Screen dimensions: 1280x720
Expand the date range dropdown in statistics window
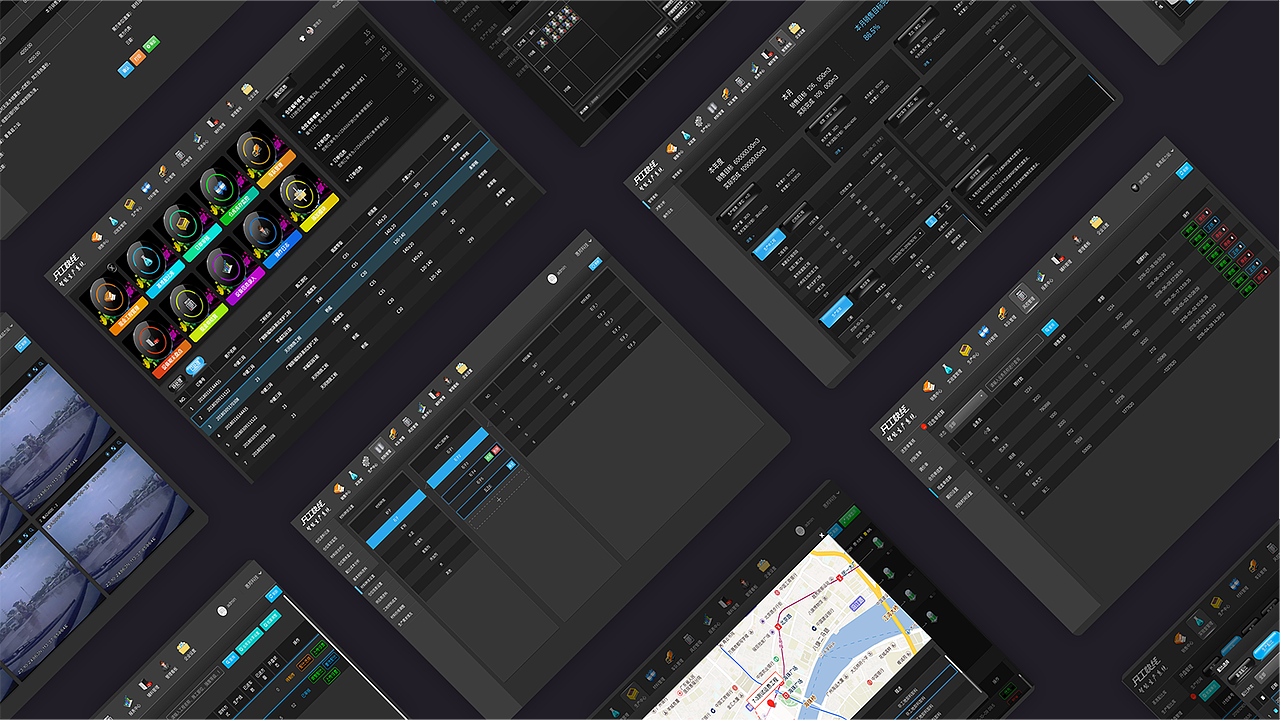coord(905,245)
